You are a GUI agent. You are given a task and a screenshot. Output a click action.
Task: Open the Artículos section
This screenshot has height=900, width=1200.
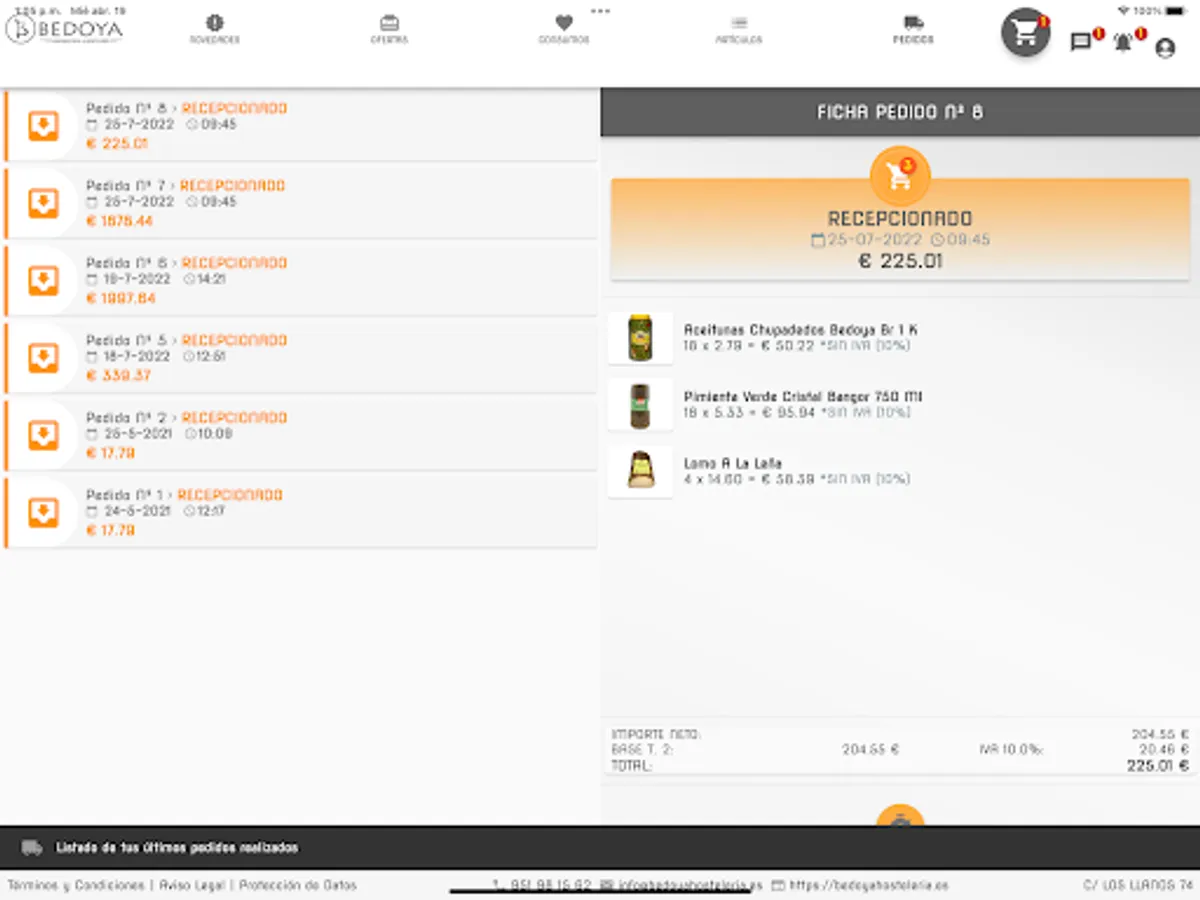pos(739,30)
